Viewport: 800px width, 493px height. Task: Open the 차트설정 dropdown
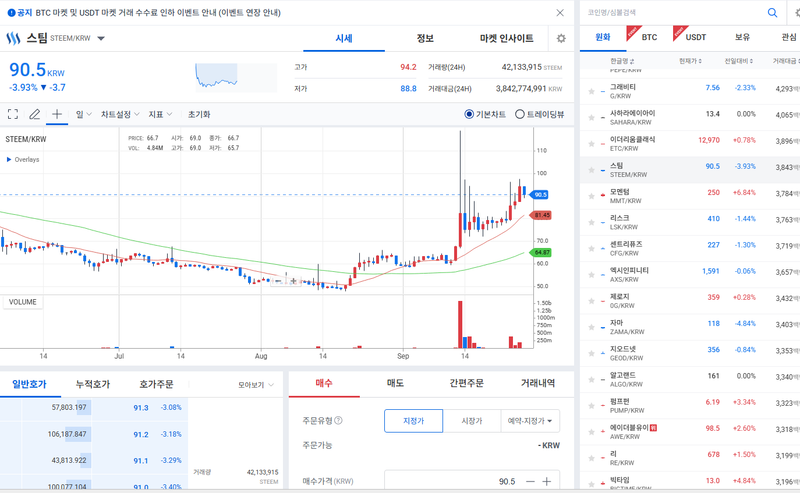coord(120,114)
